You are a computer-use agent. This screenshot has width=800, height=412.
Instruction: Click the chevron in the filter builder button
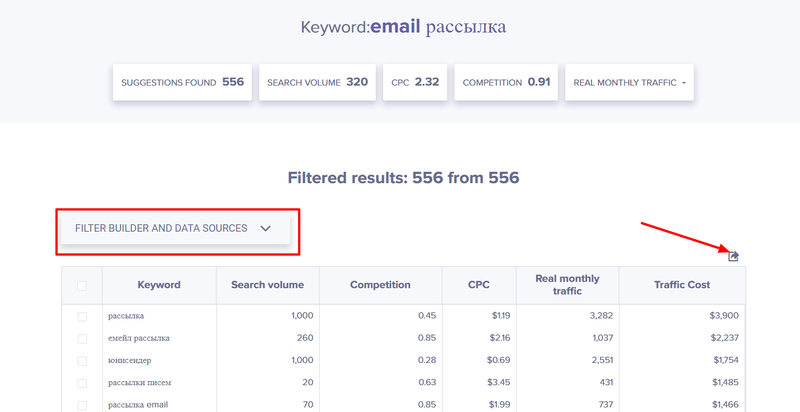click(265, 228)
